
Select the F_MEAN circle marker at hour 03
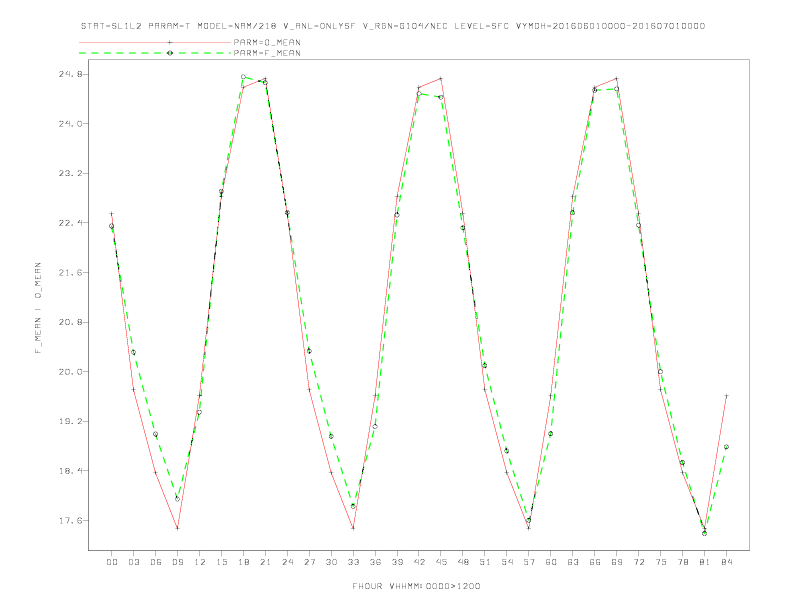133,352
